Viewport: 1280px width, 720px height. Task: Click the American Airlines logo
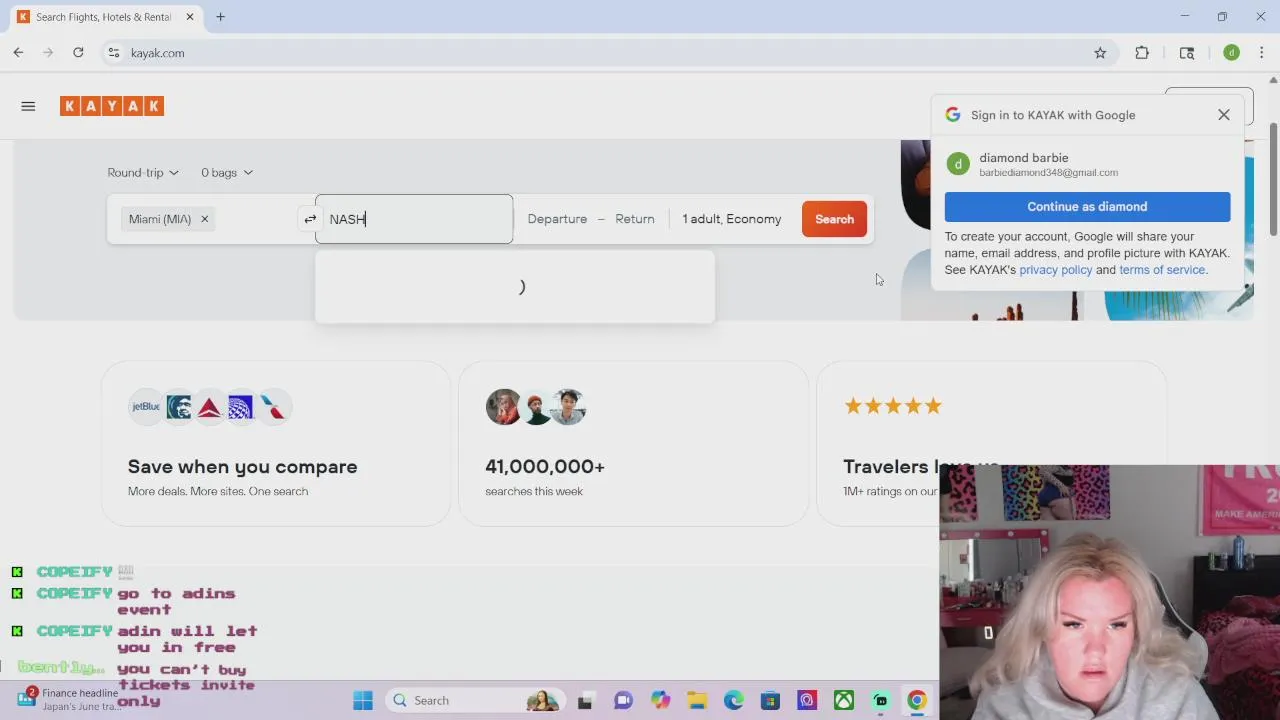tap(272, 407)
